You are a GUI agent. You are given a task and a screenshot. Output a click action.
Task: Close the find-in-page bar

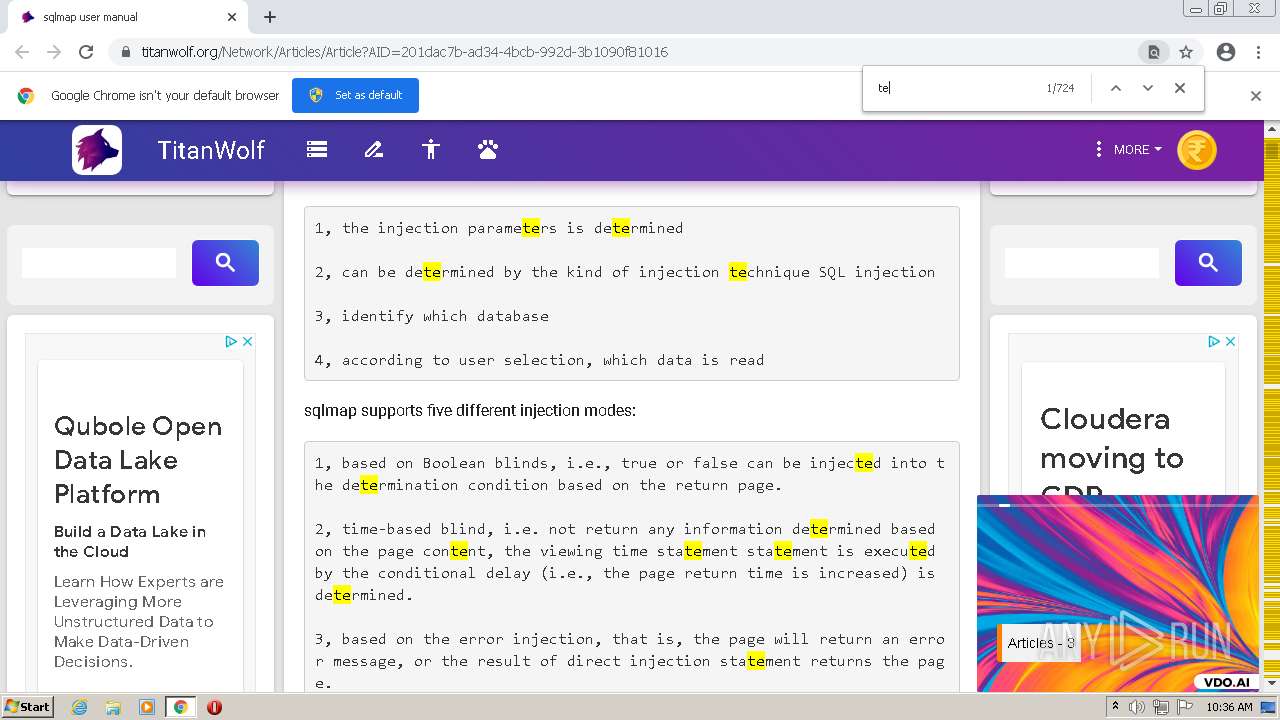coord(1180,88)
